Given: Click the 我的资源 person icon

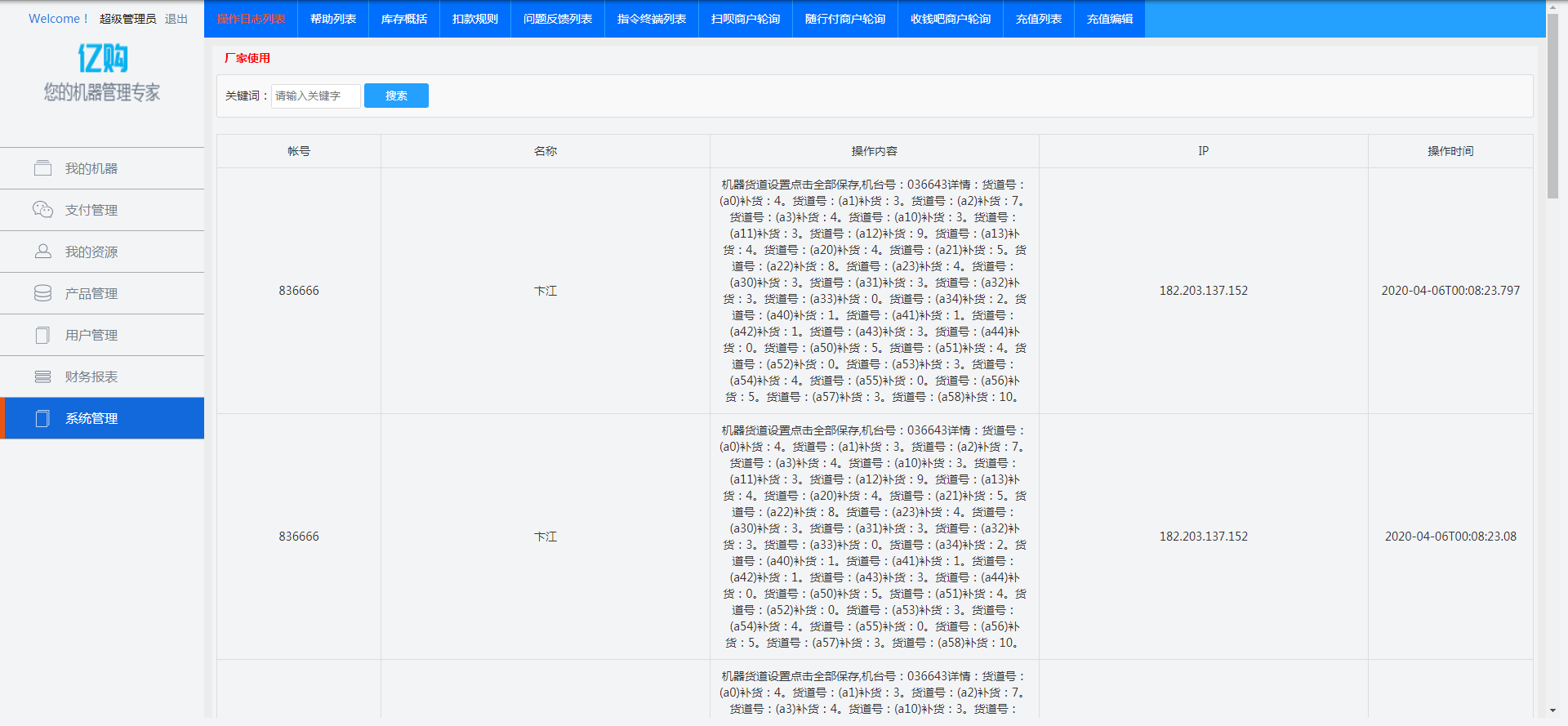Looking at the screenshot, I should pyautogui.click(x=42, y=252).
